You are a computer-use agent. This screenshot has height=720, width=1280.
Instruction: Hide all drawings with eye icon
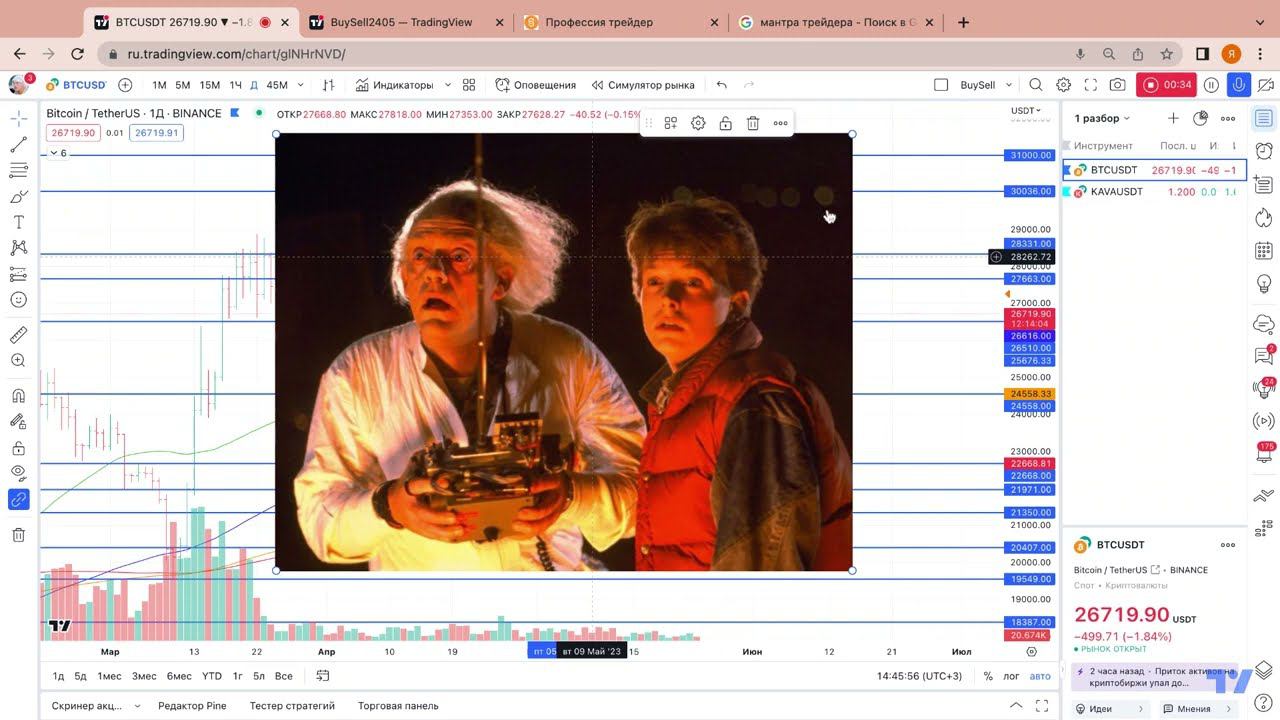coord(18,473)
